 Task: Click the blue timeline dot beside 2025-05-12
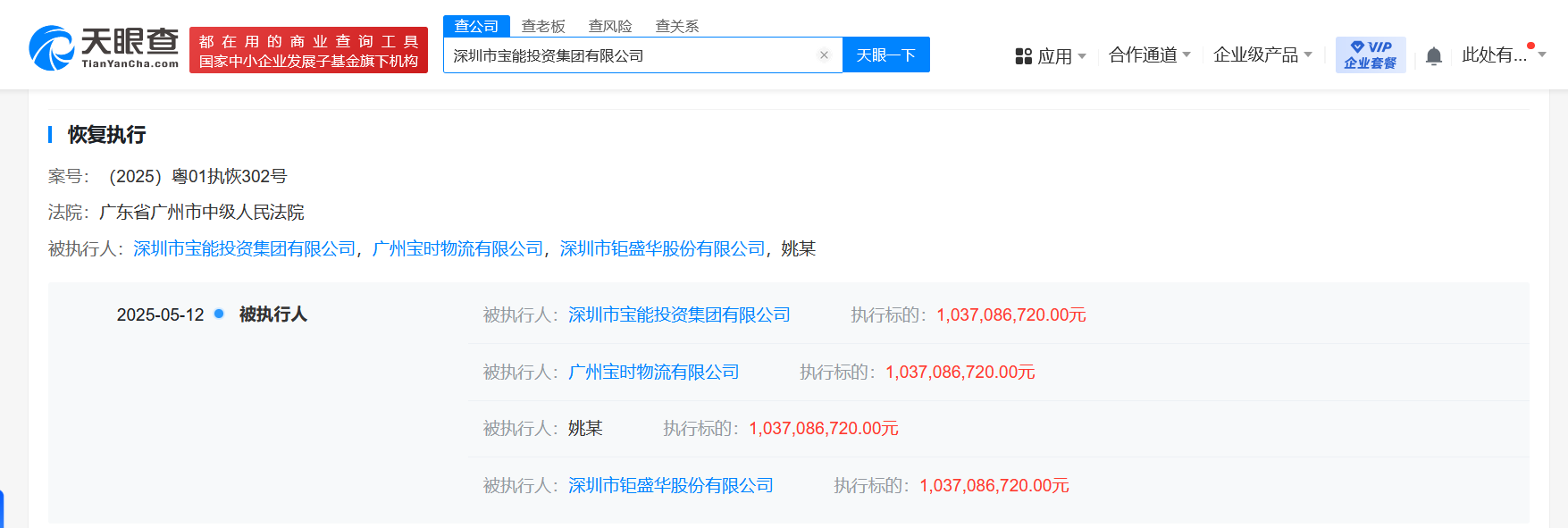pyautogui.click(x=219, y=314)
